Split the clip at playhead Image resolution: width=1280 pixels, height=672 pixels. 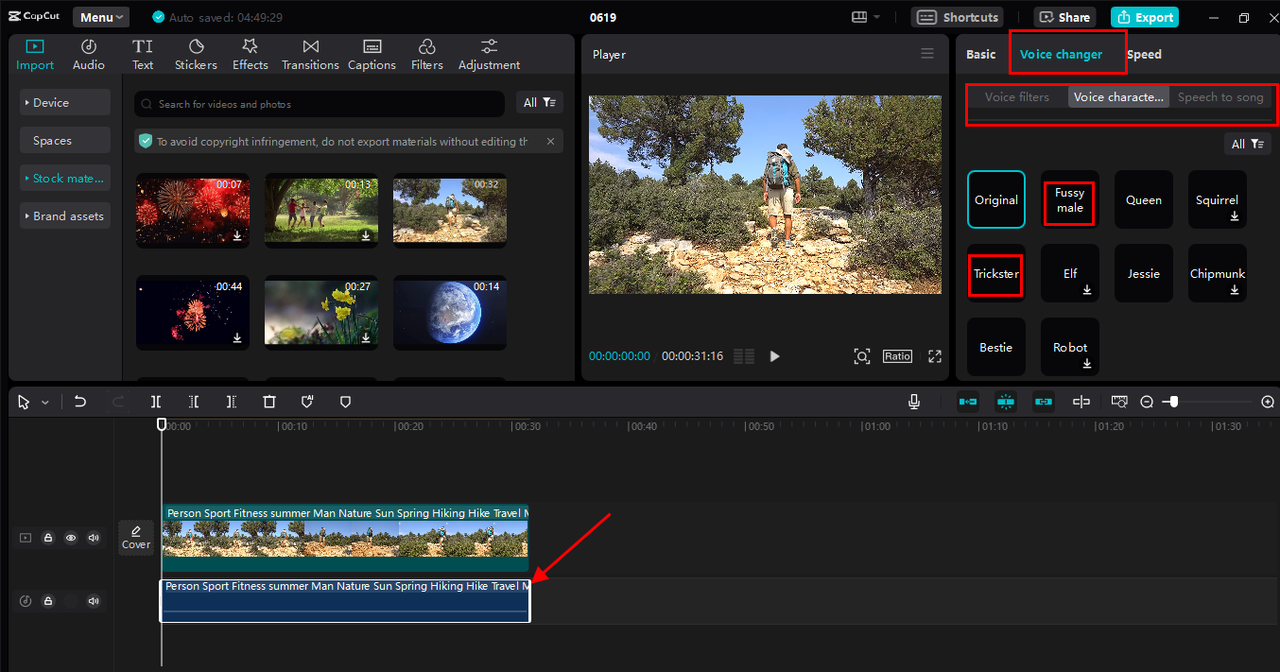(156, 401)
